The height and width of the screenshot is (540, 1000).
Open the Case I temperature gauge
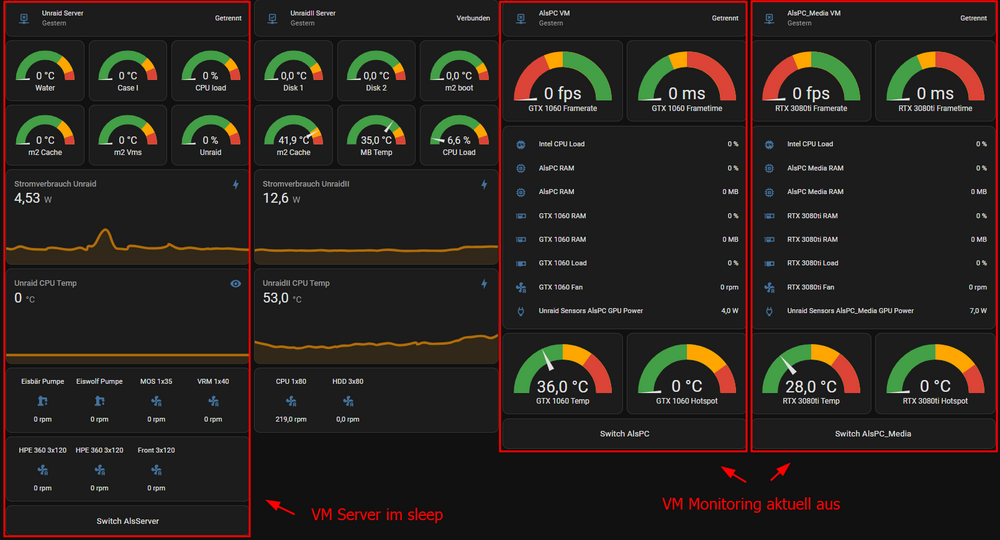point(128,71)
